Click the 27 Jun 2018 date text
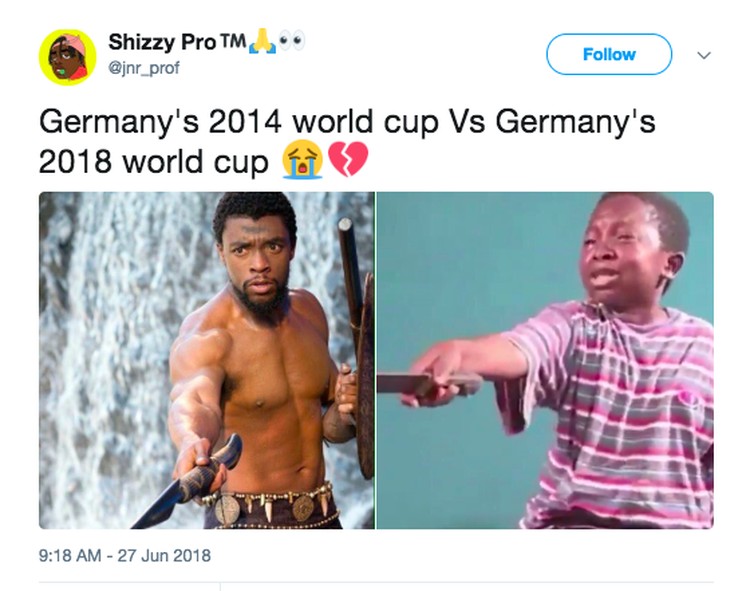 (x=164, y=556)
